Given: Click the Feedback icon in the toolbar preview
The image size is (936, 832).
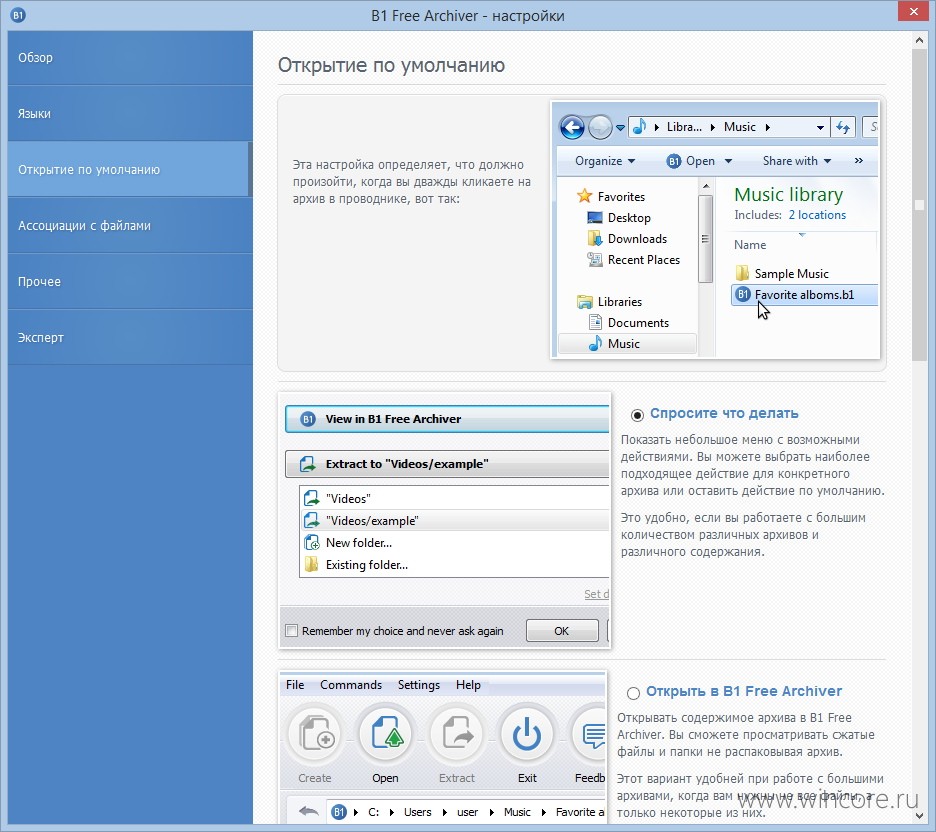Looking at the screenshot, I should point(590,734).
